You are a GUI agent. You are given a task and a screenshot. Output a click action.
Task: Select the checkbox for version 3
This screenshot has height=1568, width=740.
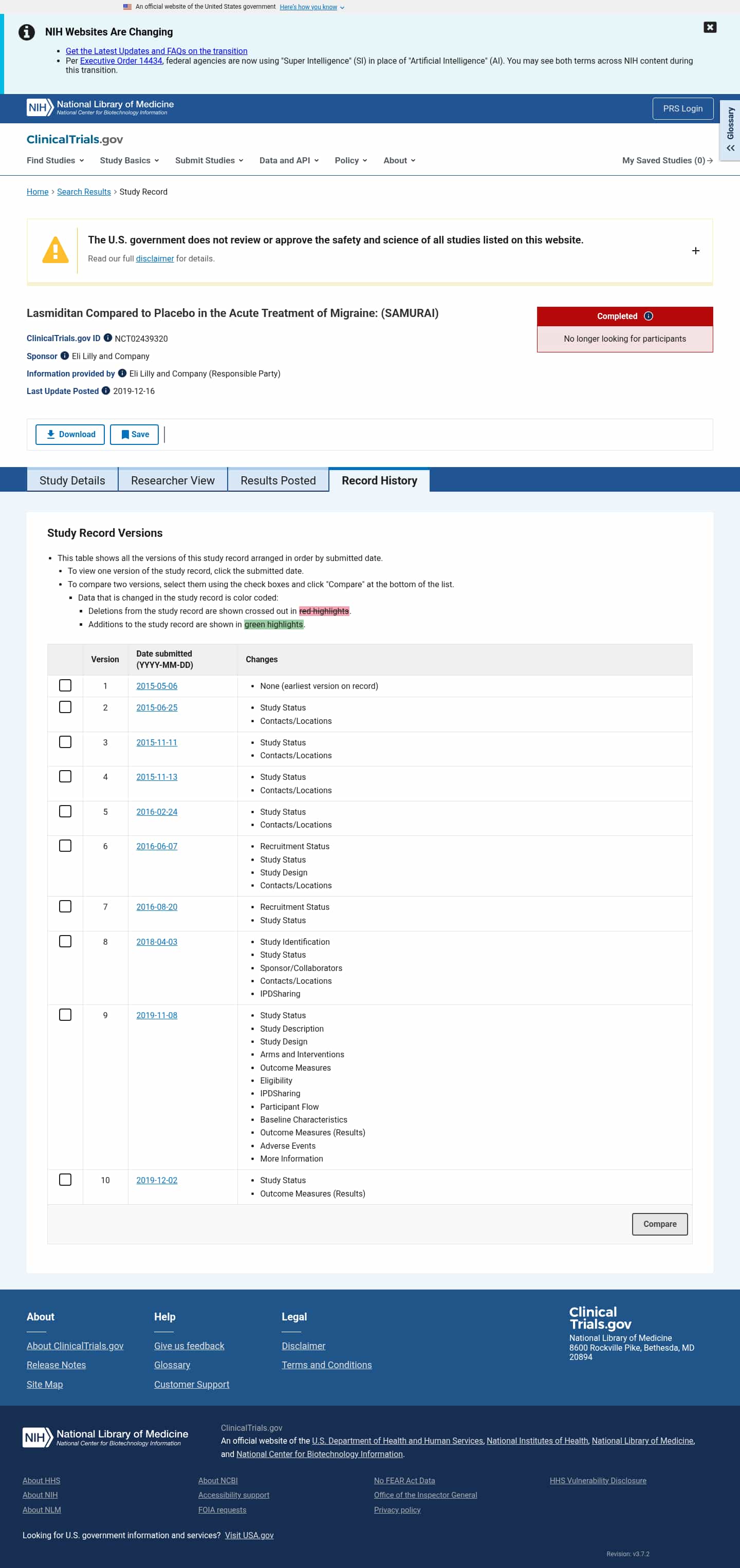[65, 742]
